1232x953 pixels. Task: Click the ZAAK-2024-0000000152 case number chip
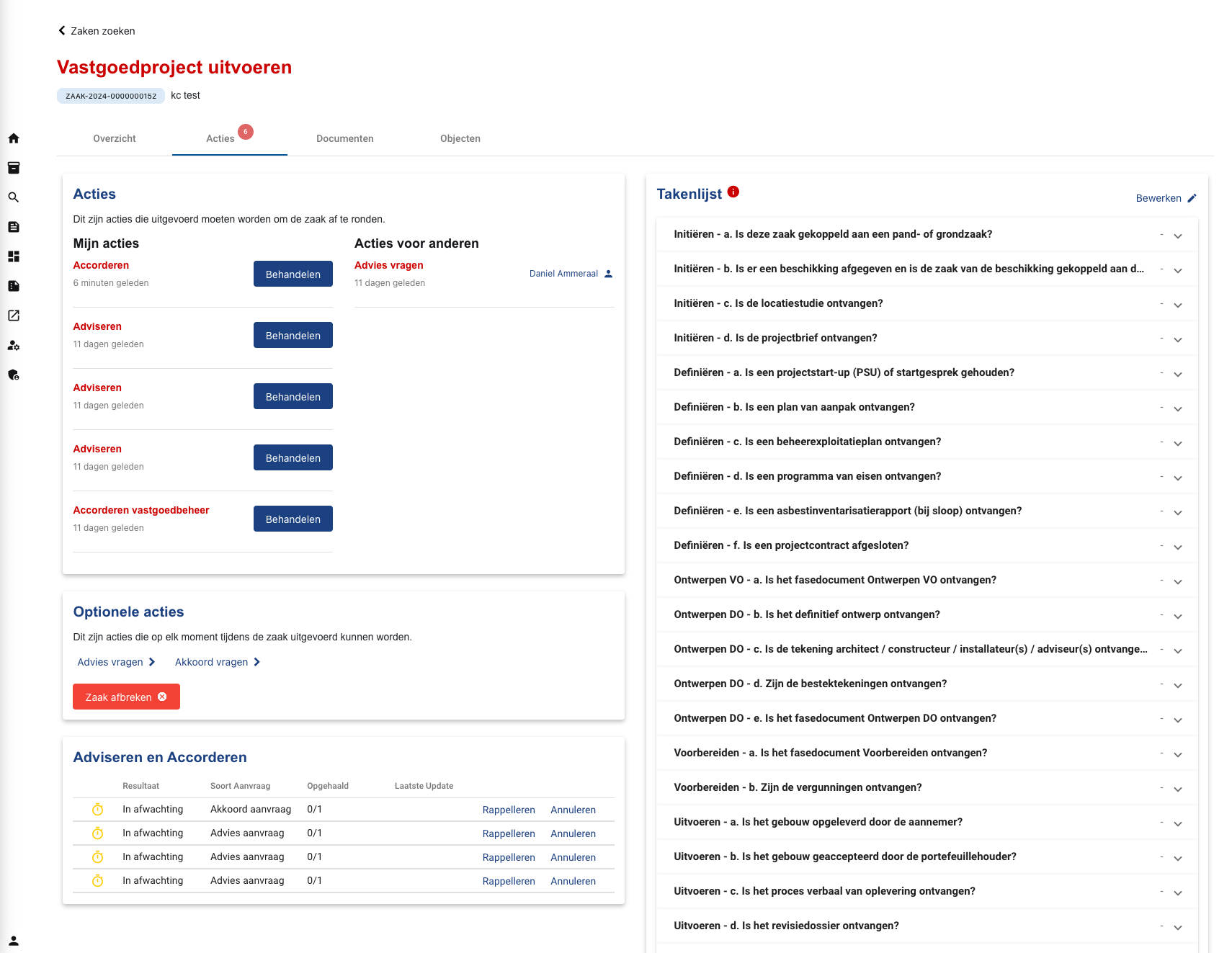[x=111, y=96]
